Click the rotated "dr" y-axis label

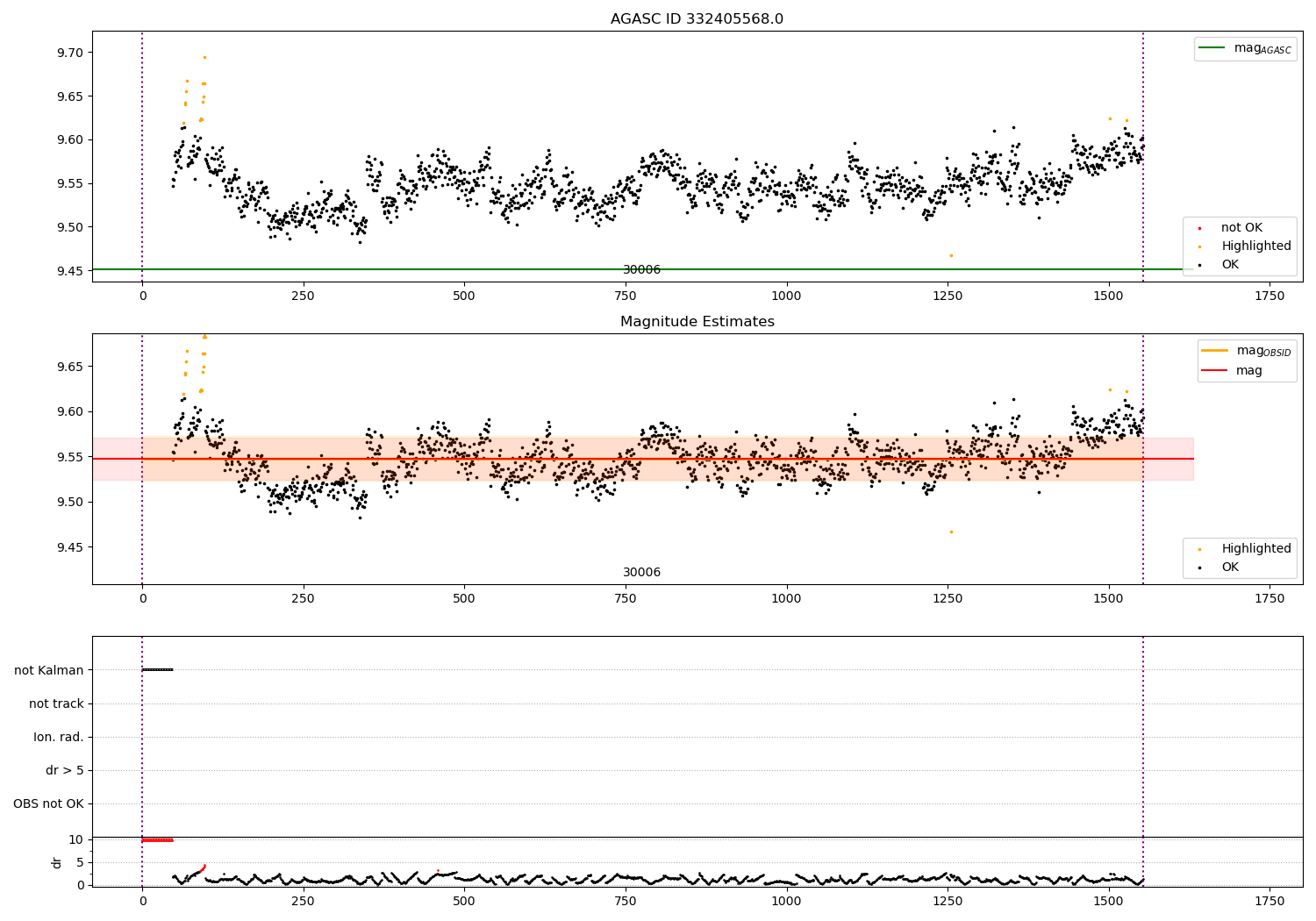pos(57,862)
